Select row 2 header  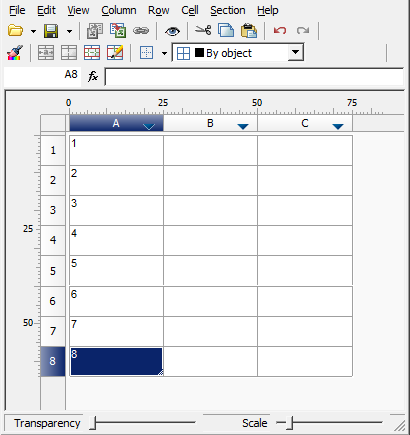coord(53,180)
